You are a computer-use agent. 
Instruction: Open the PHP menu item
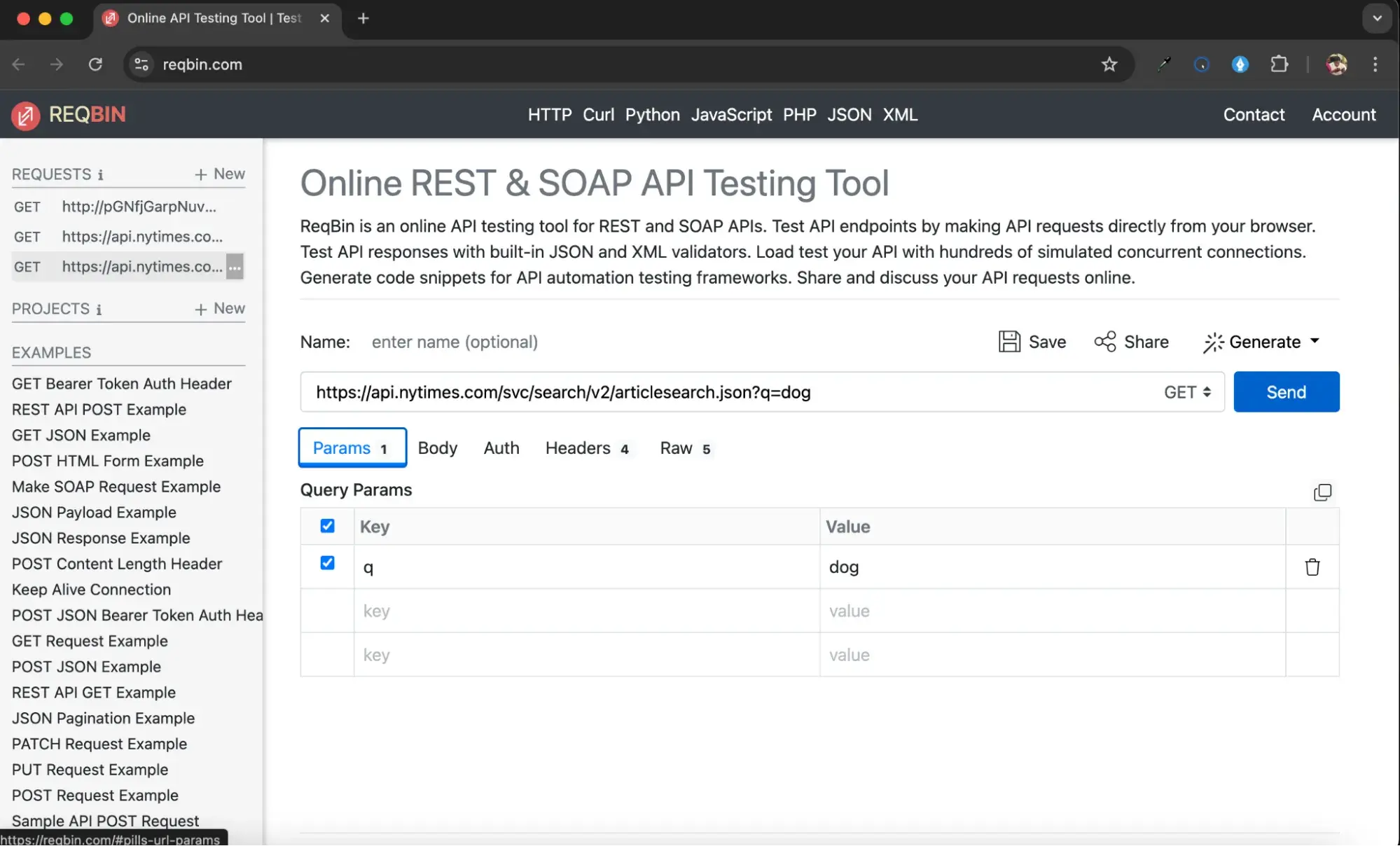[x=799, y=115]
